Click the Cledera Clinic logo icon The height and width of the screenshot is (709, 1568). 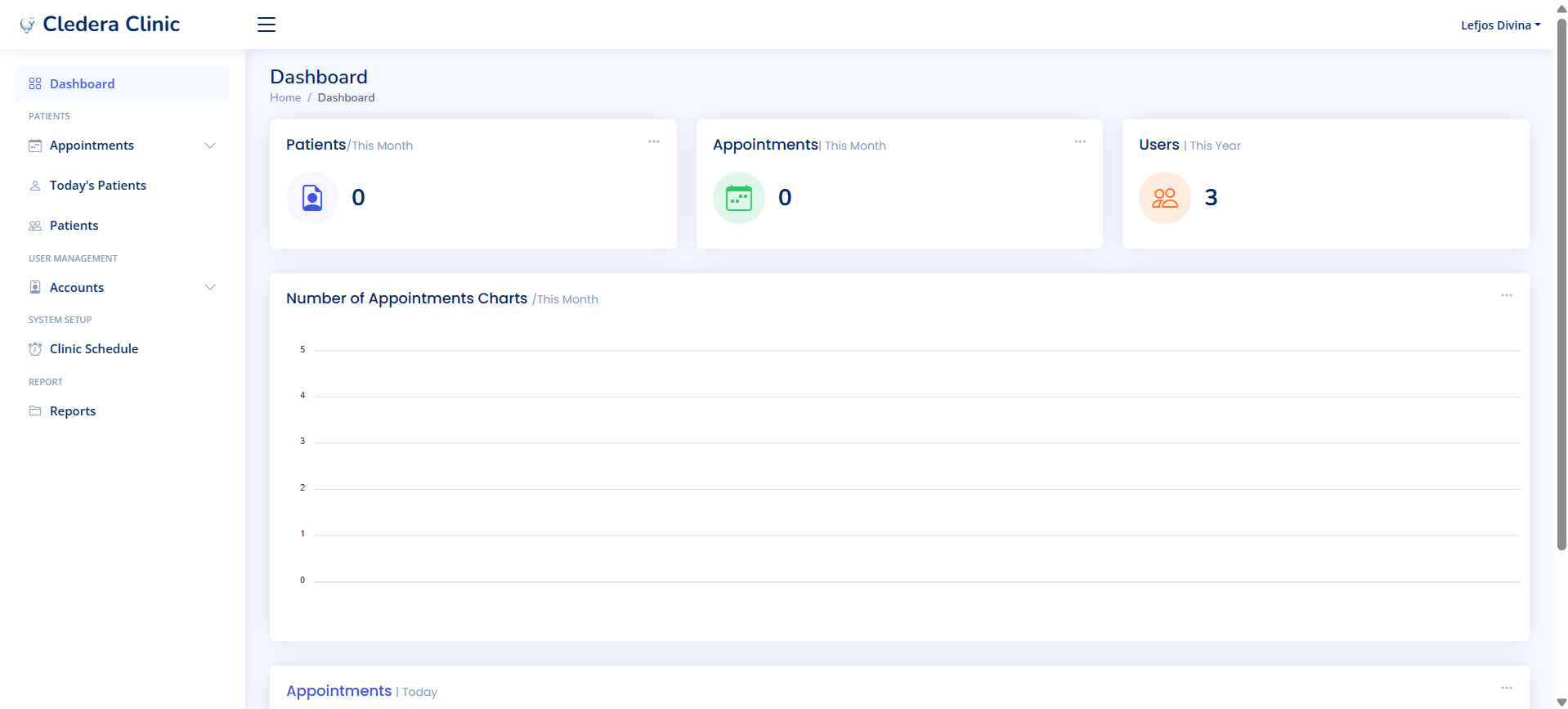point(28,25)
